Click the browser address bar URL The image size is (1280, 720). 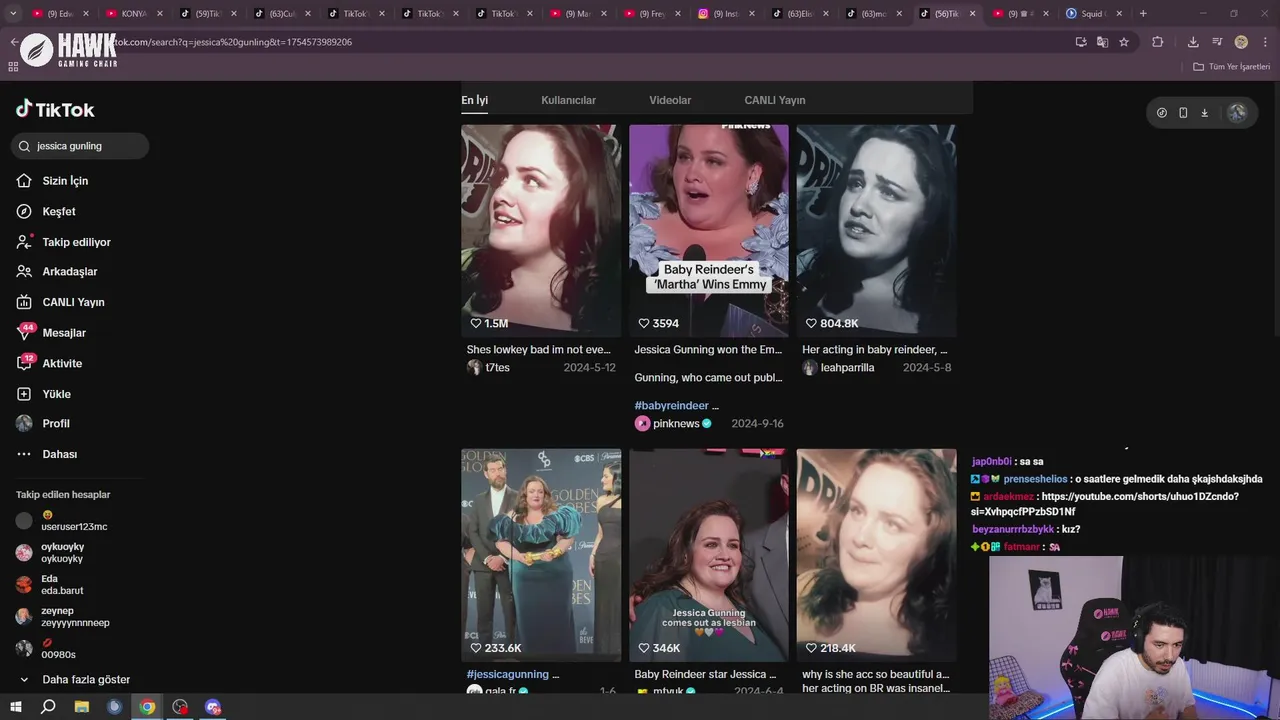pos(230,42)
